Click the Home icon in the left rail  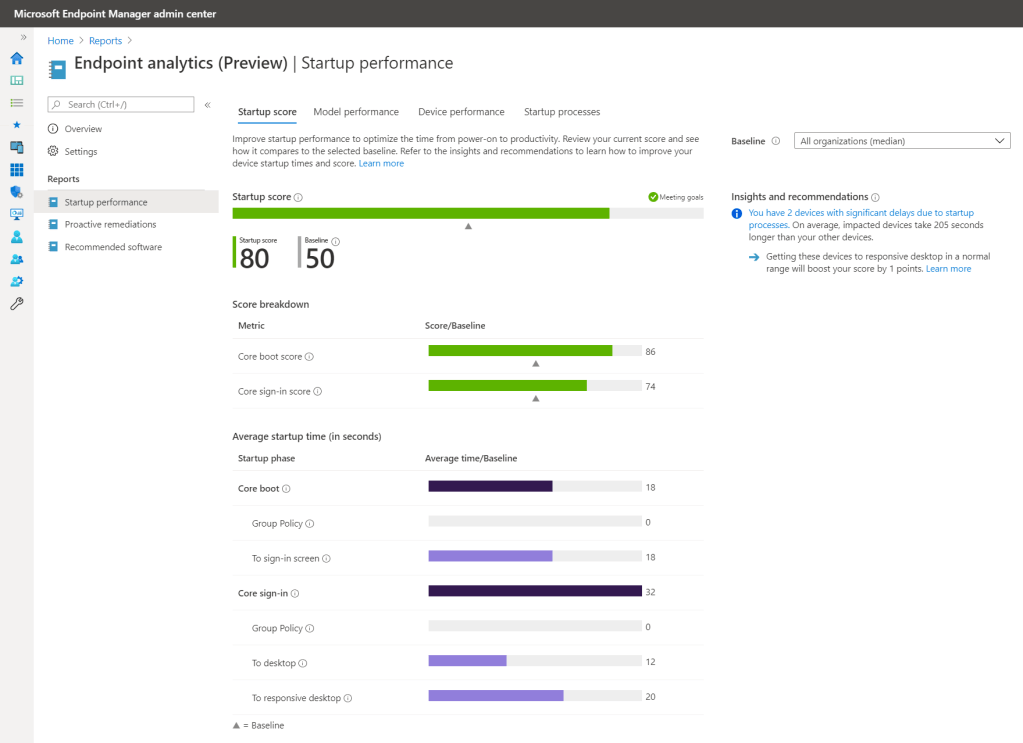16,58
